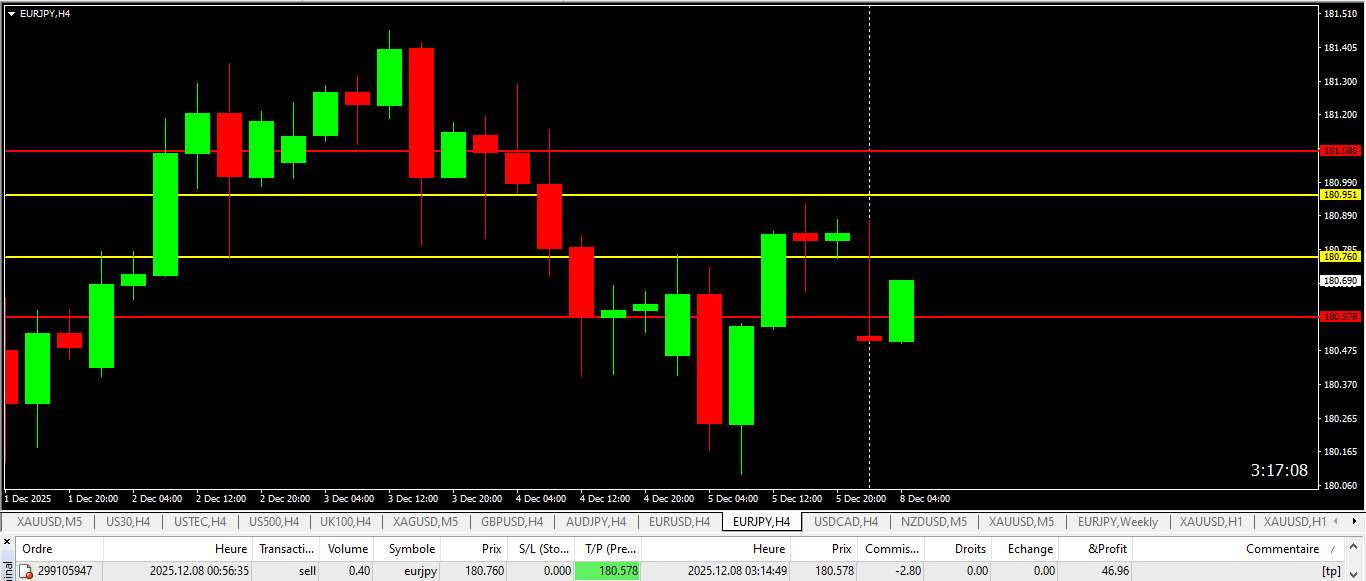Select the US500,H4 chart tab
Screen dimensions: 1366x581
273,522
